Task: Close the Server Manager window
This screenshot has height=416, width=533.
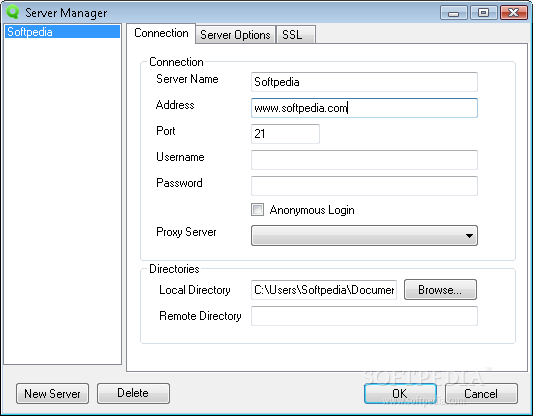Action: point(514,13)
